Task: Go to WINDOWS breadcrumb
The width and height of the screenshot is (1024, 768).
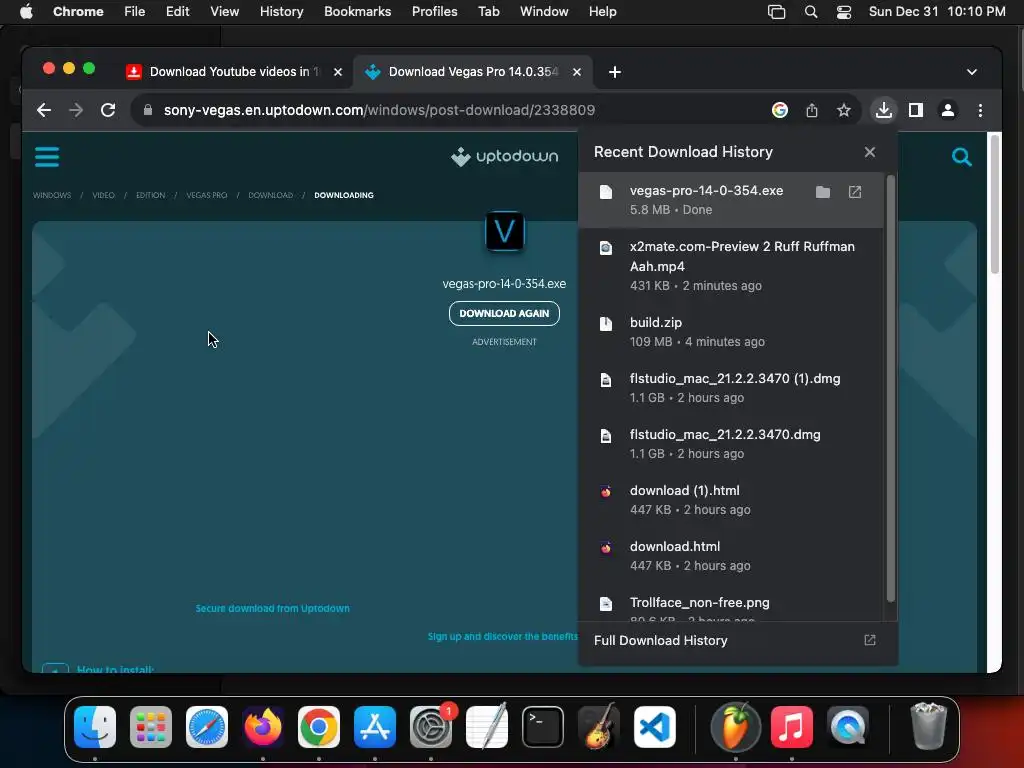Action: click(52, 195)
